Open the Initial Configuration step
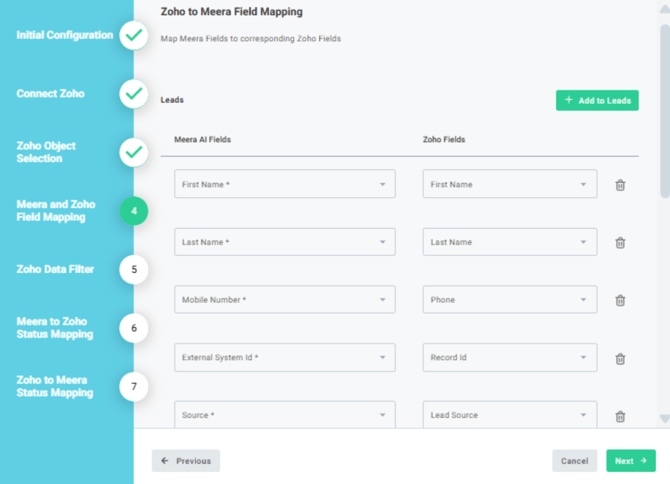 [x=65, y=35]
